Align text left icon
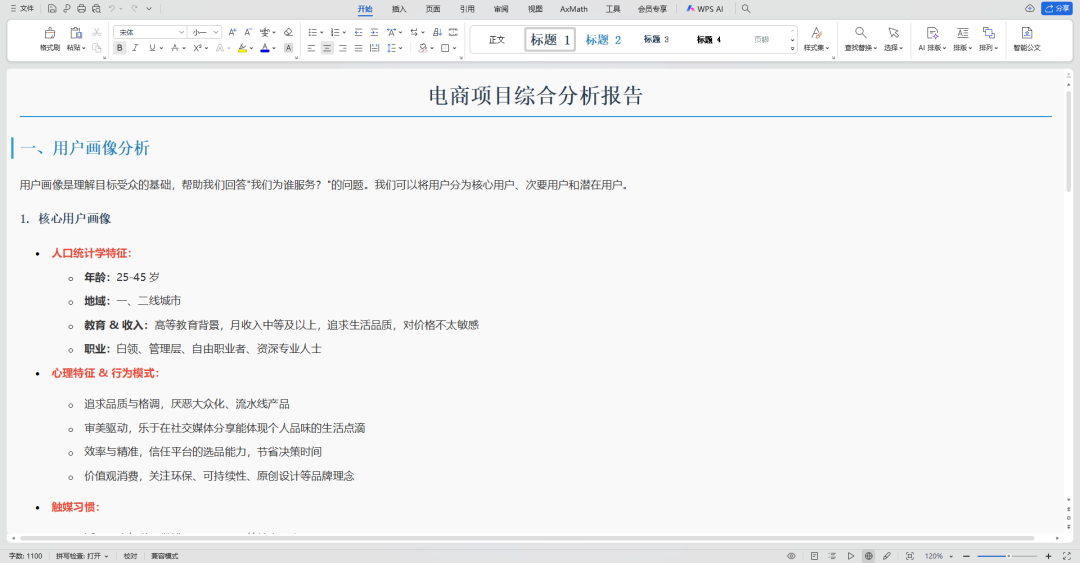Viewport: 1080px width, 563px height. point(311,48)
